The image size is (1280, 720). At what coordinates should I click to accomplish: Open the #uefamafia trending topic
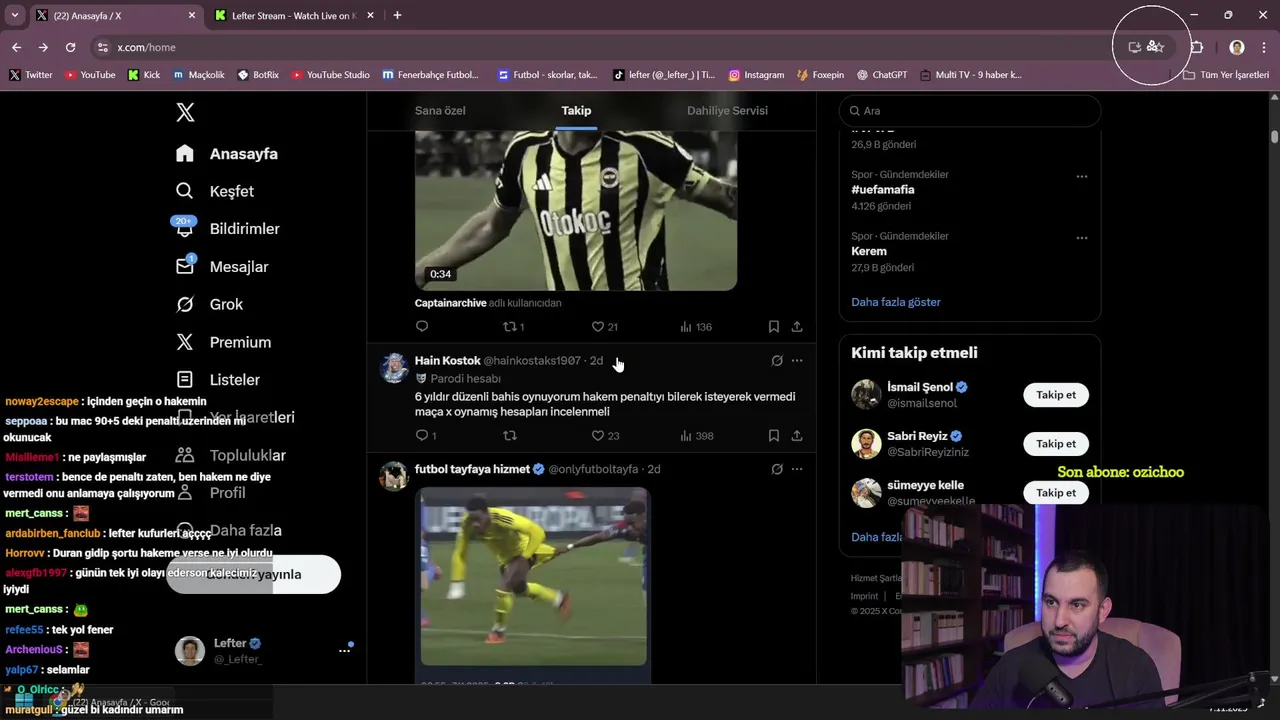882,190
